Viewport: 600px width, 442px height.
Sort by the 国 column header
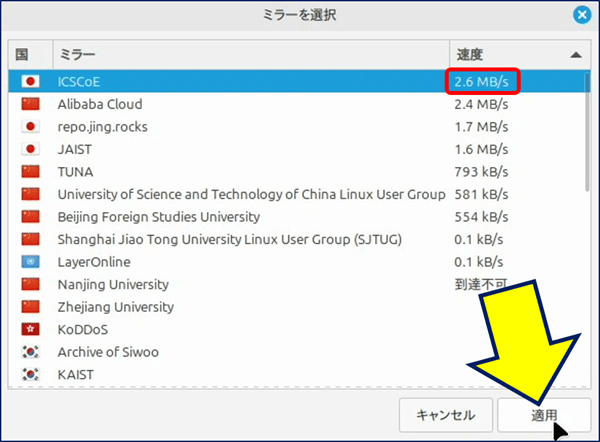coord(30,55)
